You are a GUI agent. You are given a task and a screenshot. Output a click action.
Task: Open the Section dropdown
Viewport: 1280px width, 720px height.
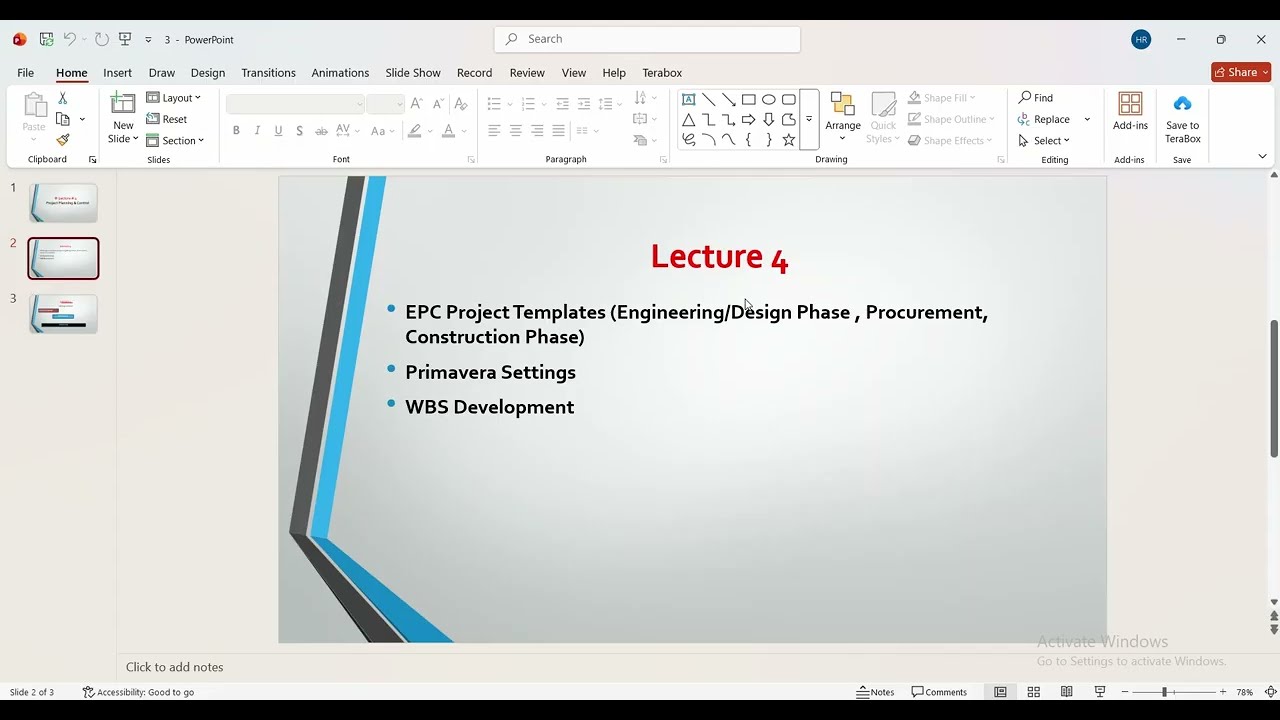coord(175,140)
